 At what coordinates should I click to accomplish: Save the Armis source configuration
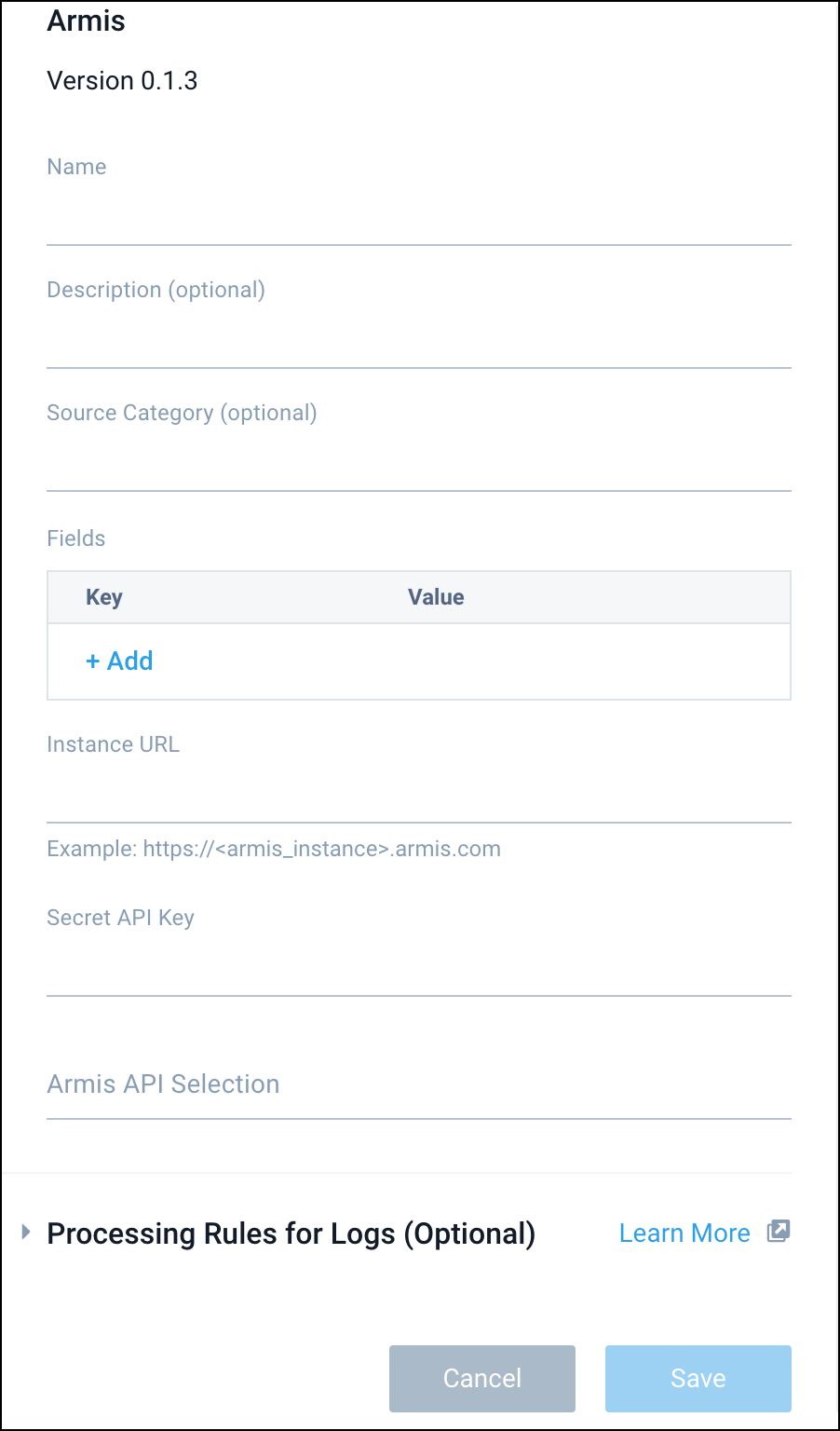698,1378
